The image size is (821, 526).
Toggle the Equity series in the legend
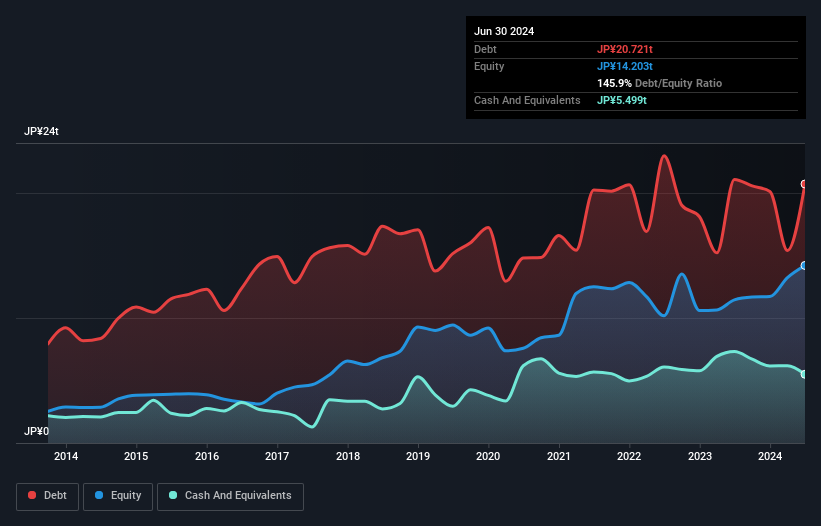(x=118, y=496)
